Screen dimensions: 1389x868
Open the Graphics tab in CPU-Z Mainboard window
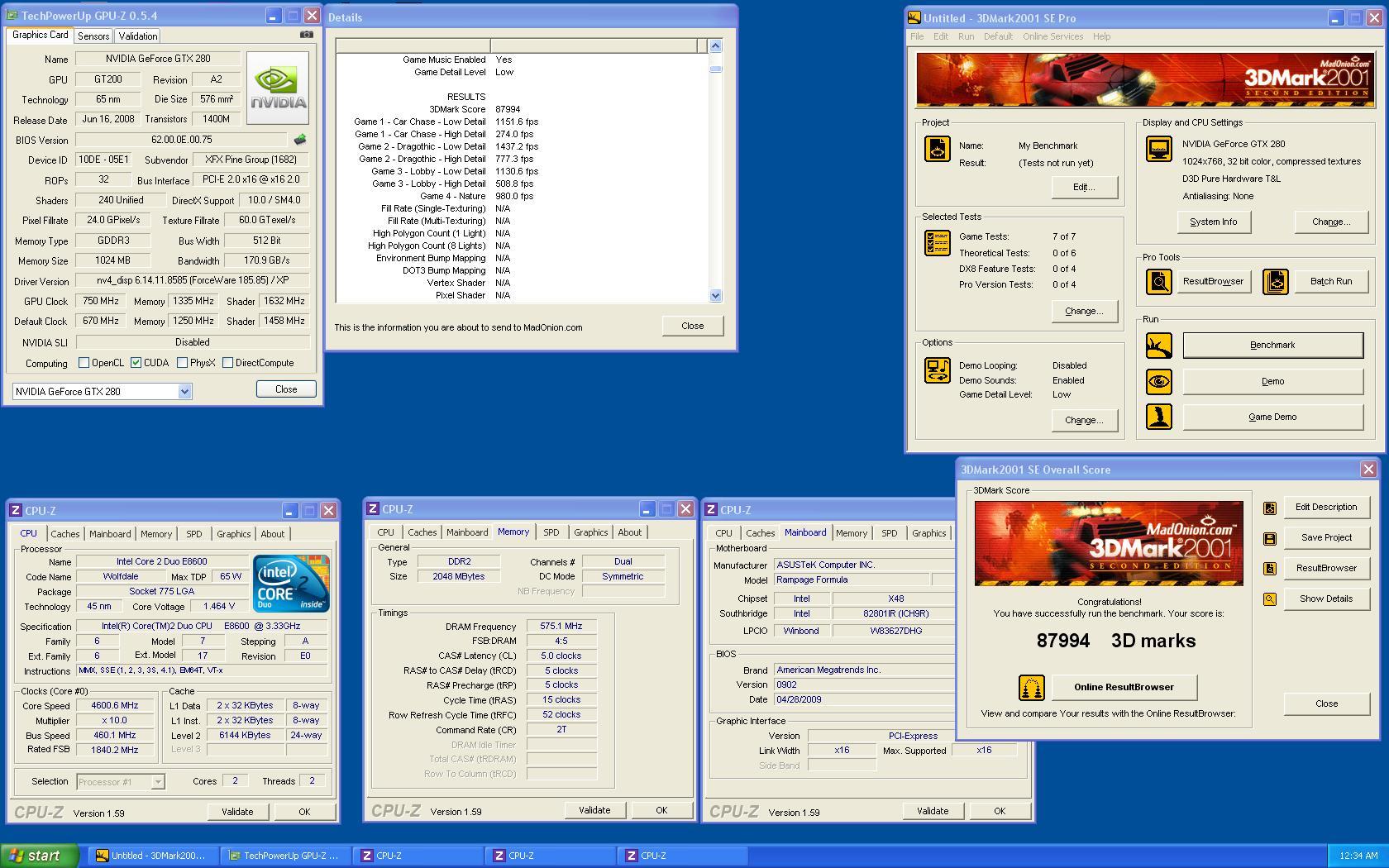coord(928,533)
